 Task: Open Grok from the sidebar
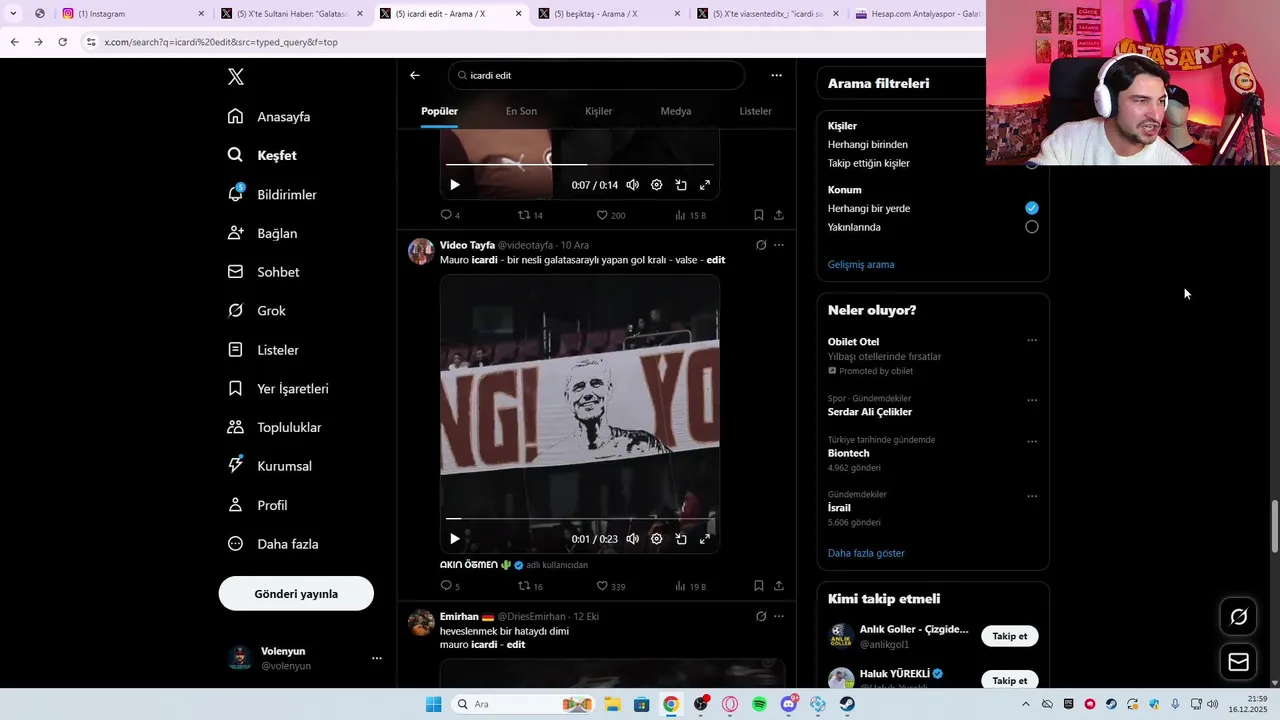pyautogui.click(x=256, y=311)
